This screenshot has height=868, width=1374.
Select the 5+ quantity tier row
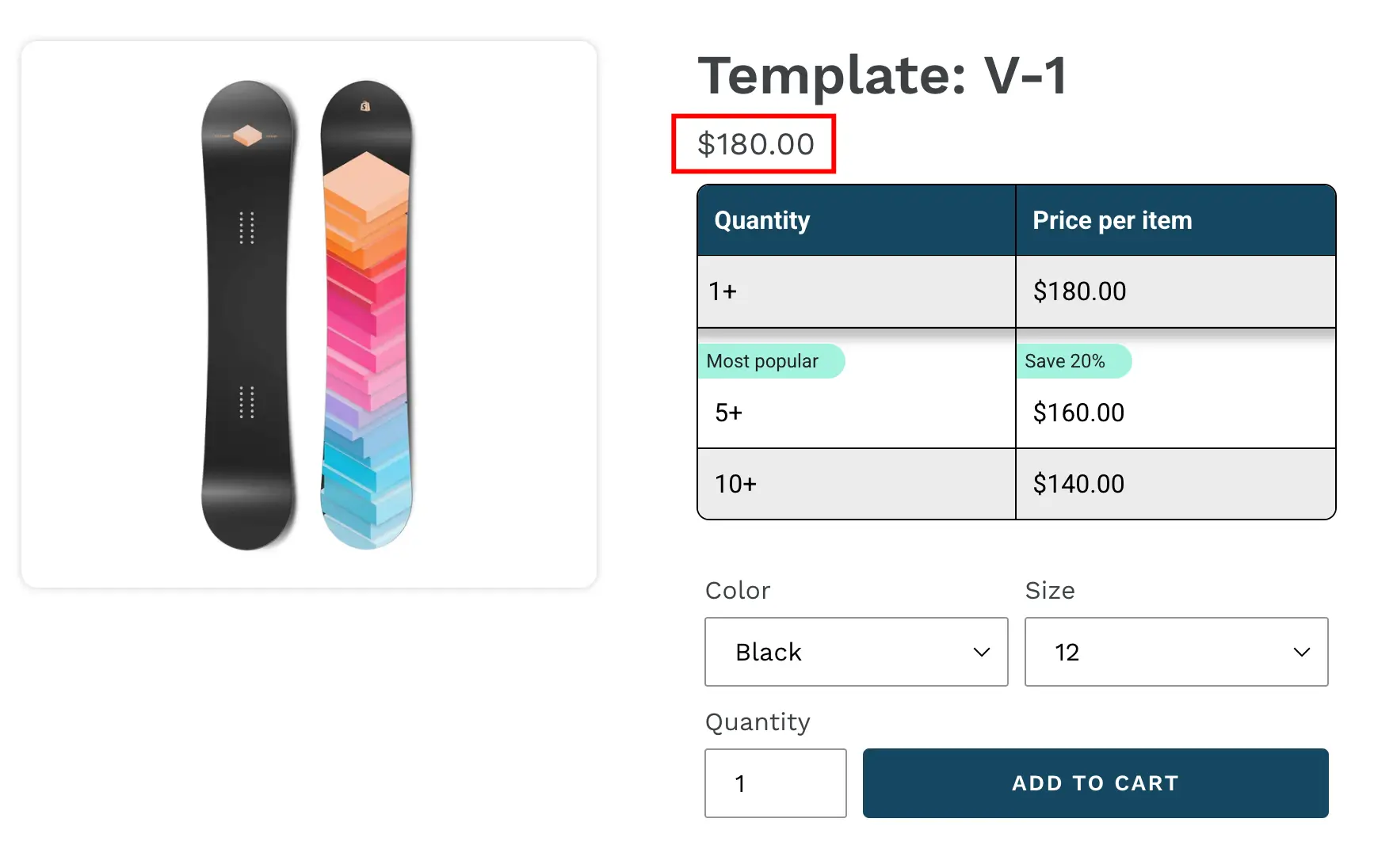[856, 413]
